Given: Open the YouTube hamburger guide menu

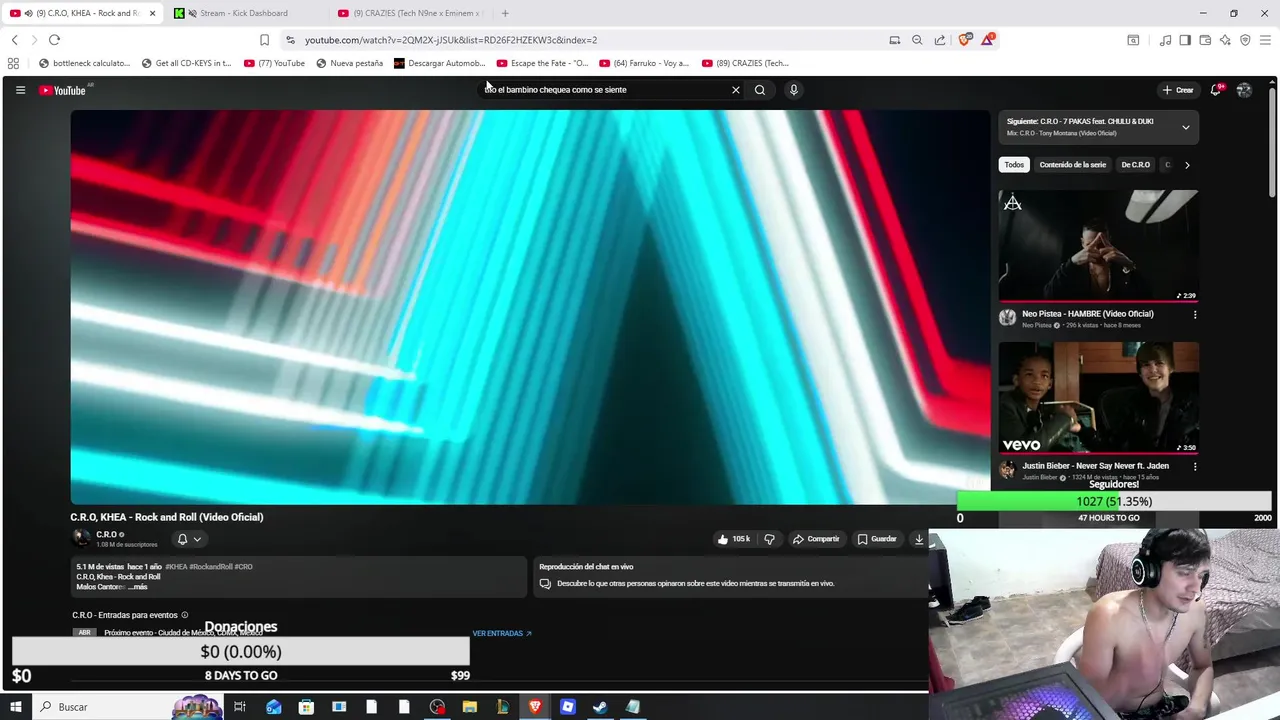Looking at the screenshot, I should click(20, 90).
